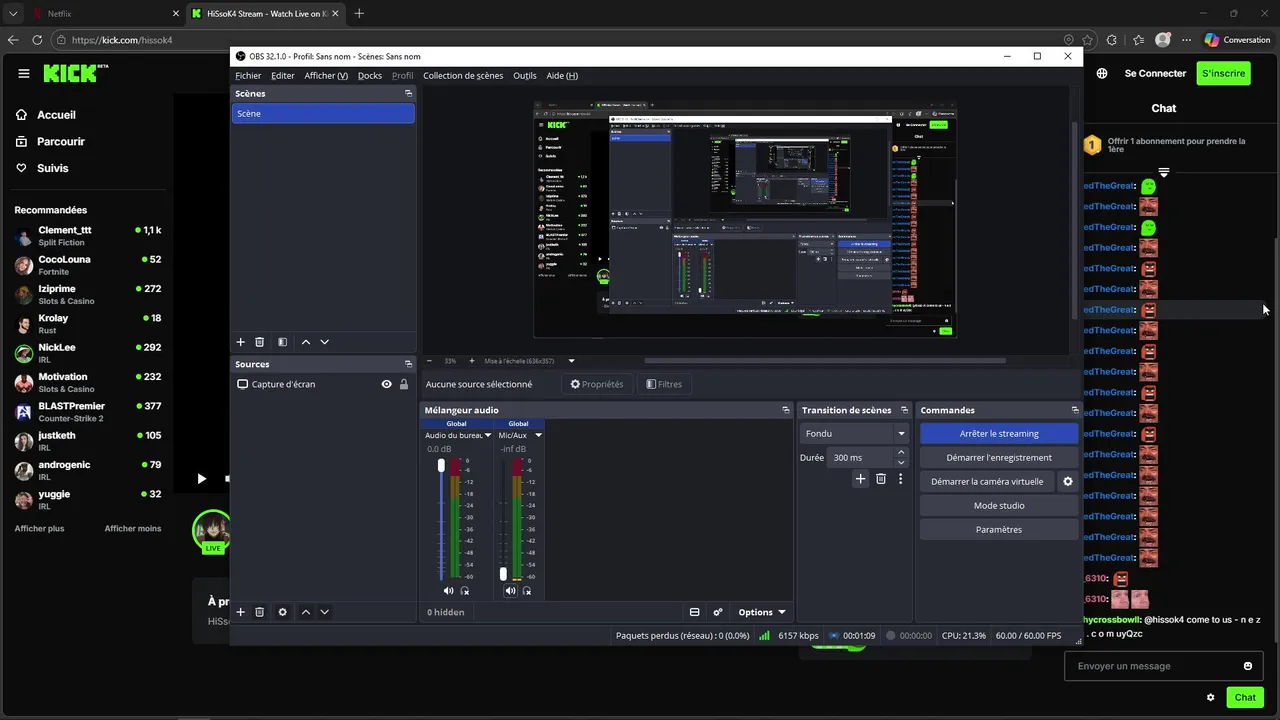
Task: Zoom out preview with minus icon
Action: coord(430,361)
